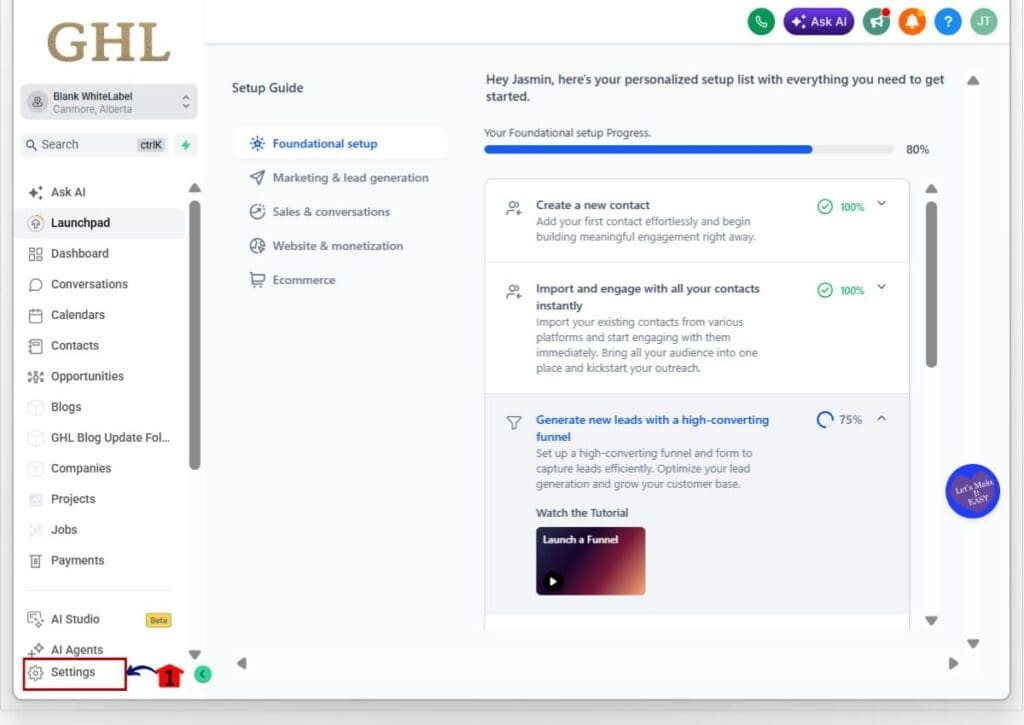Click Generate new leads with a high-converting funnel
The height and width of the screenshot is (725, 1024).
pyautogui.click(x=652, y=428)
